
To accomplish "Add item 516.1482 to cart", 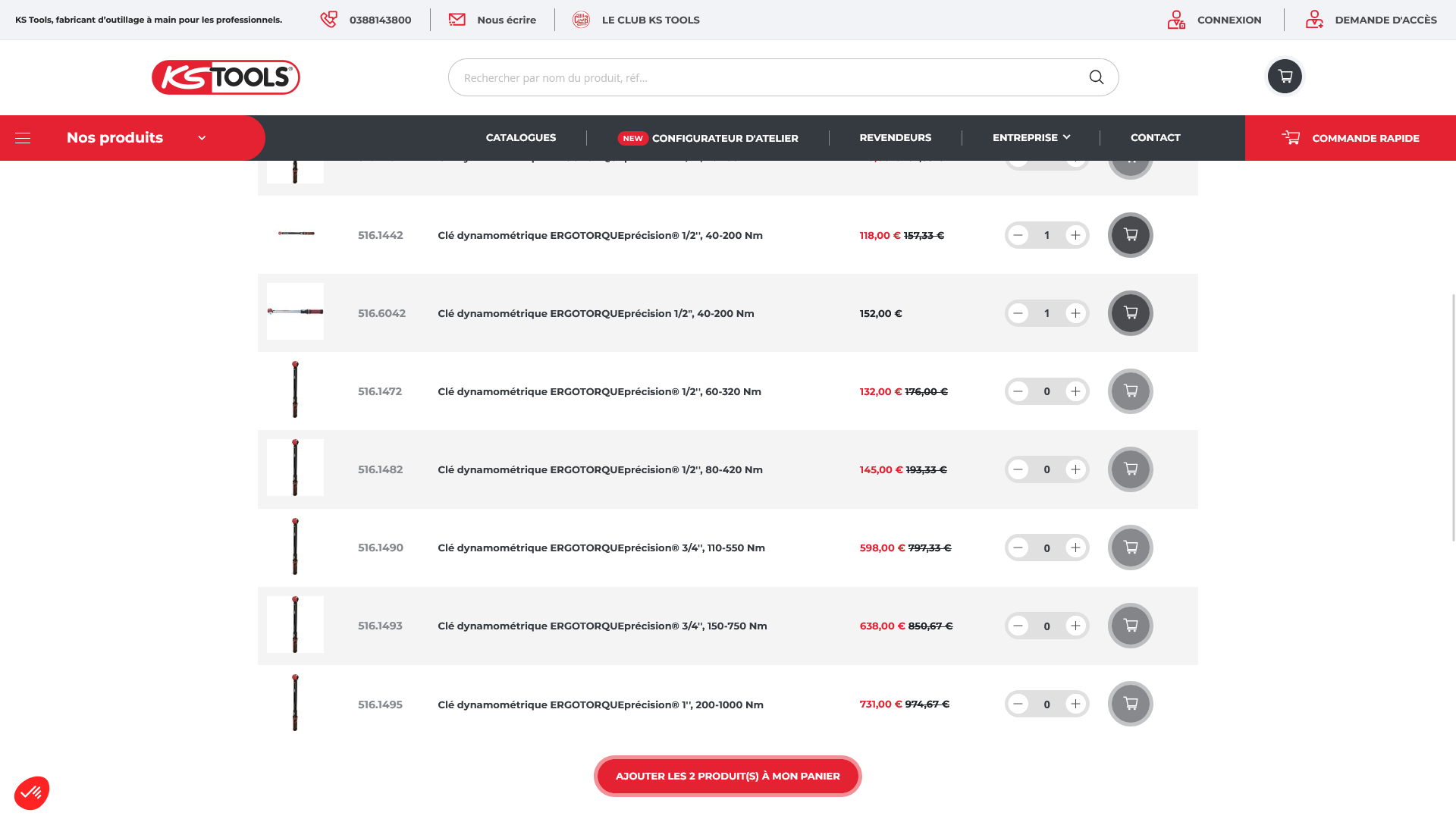I will (x=1130, y=469).
